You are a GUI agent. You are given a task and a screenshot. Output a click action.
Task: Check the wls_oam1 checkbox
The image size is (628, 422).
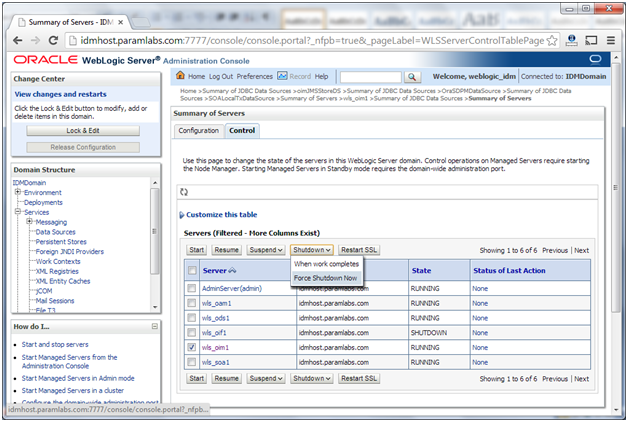192,303
